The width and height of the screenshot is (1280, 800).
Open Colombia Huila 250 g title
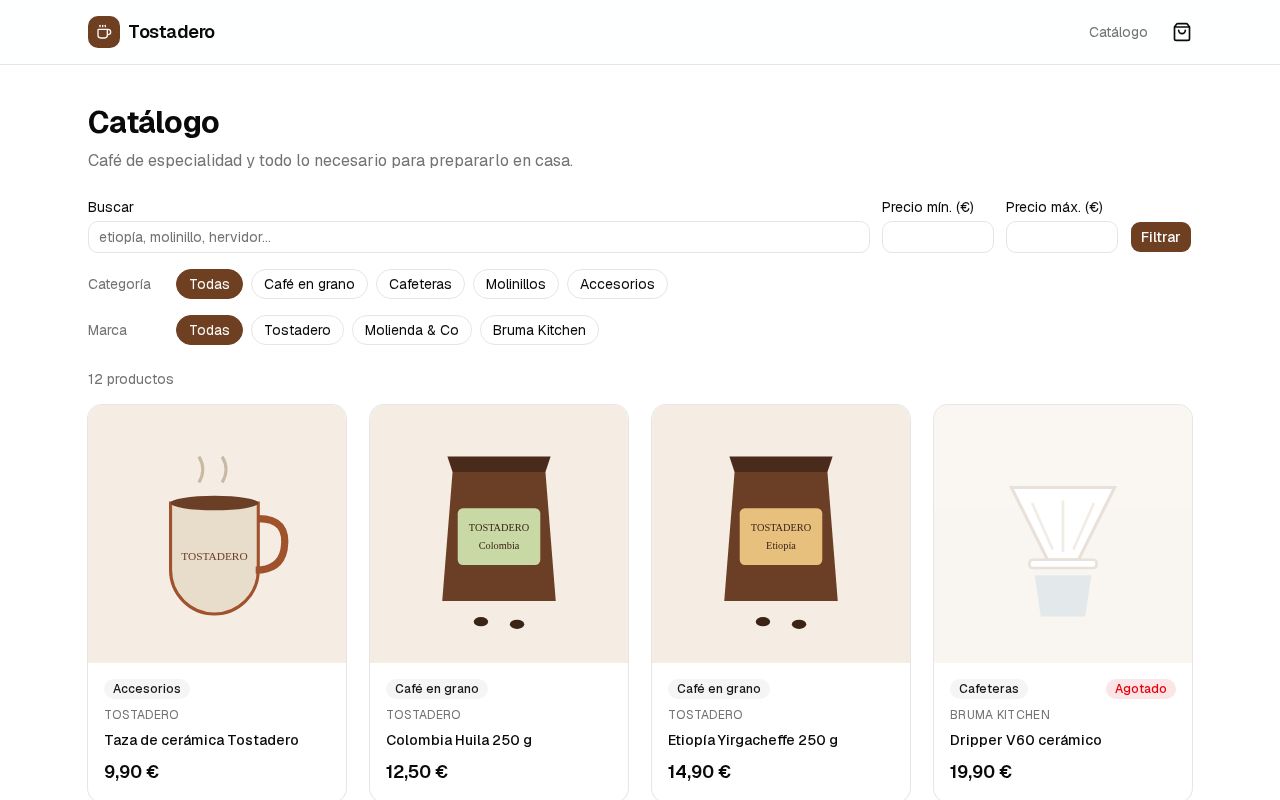tap(459, 740)
